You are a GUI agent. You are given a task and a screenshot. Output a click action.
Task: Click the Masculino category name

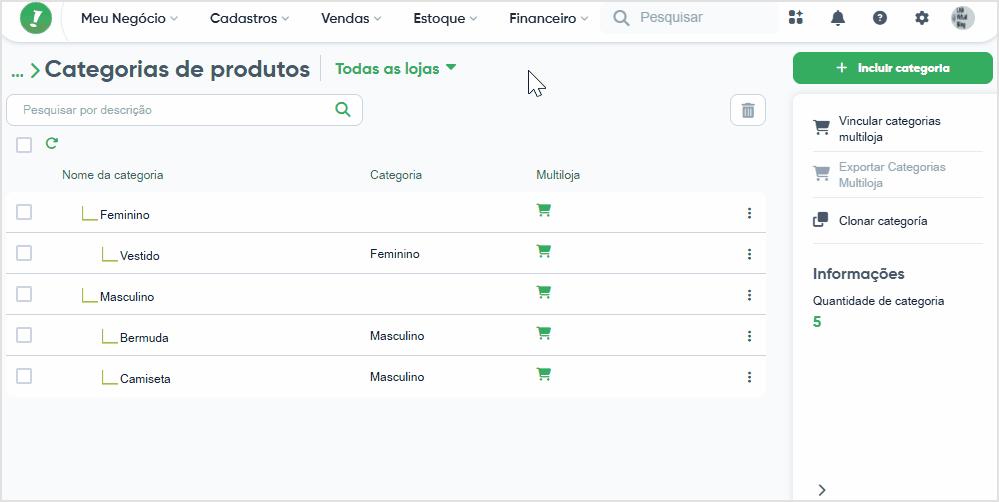(x=127, y=297)
